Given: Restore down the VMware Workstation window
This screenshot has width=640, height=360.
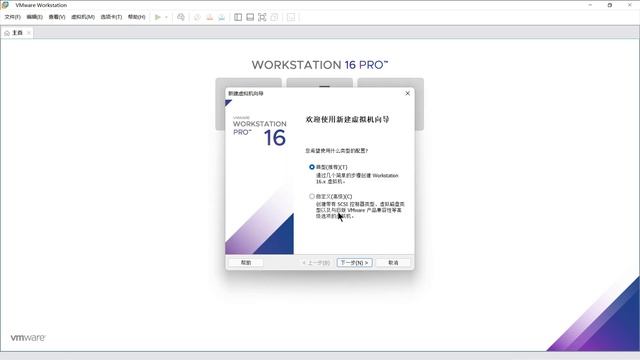Looking at the screenshot, I should 610,5.
